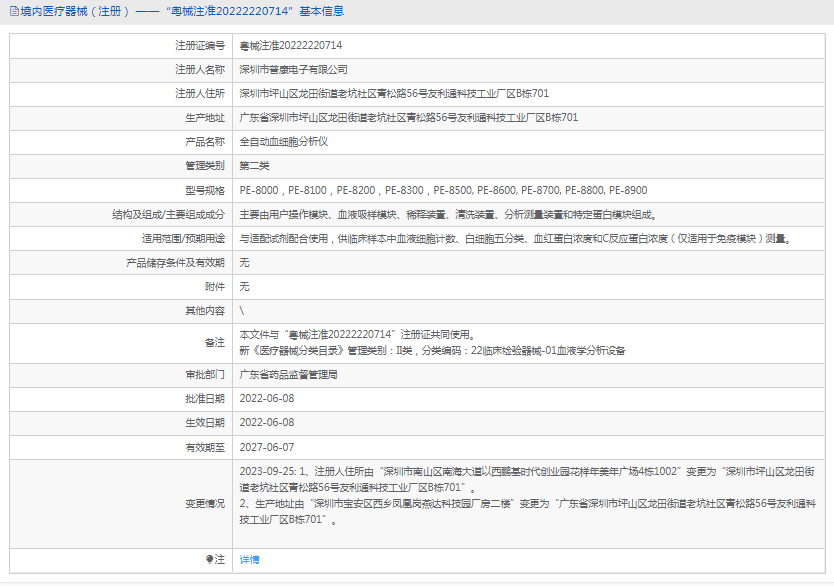Select registration number 粤械注准20222220714 value

click(290, 46)
